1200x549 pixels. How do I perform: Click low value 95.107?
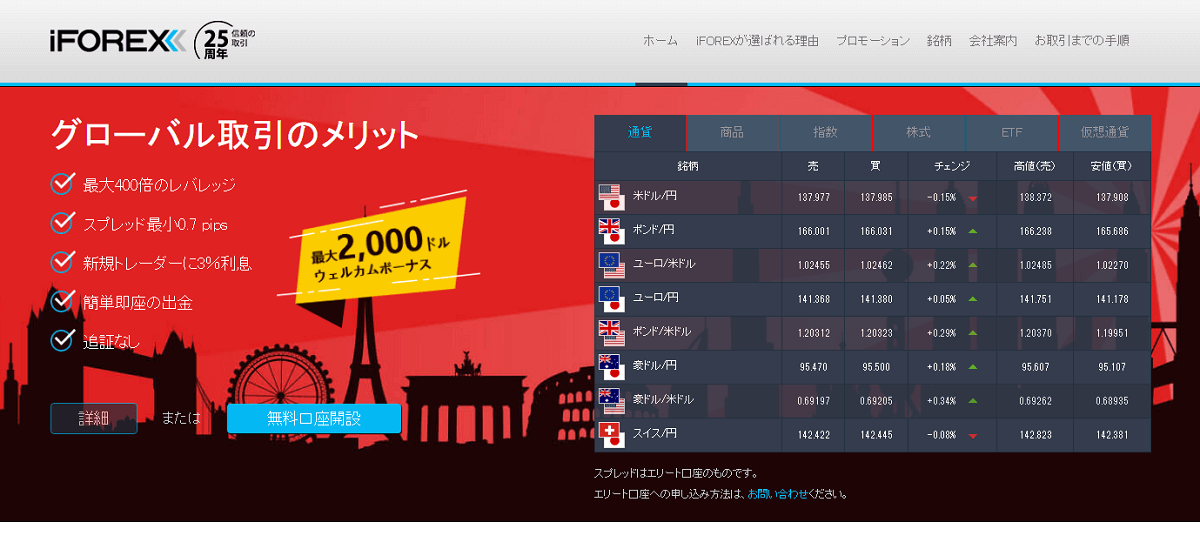pos(1112,368)
